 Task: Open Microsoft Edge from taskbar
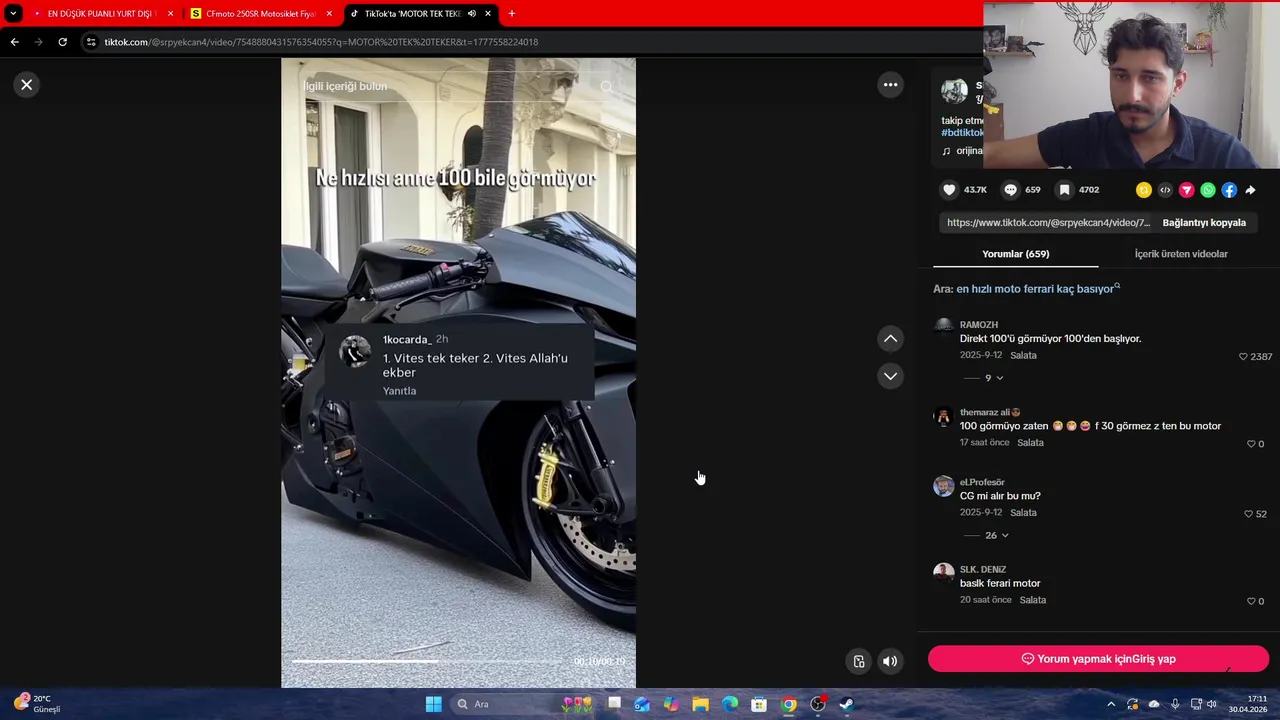coord(730,704)
